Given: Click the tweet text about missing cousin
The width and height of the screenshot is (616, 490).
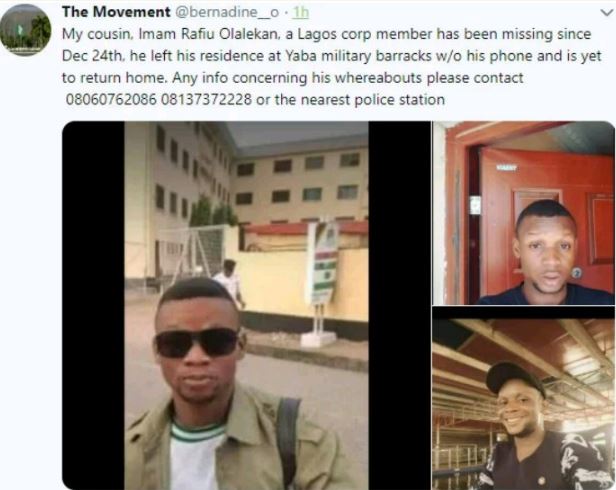Looking at the screenshot, I should coord(332,66).
